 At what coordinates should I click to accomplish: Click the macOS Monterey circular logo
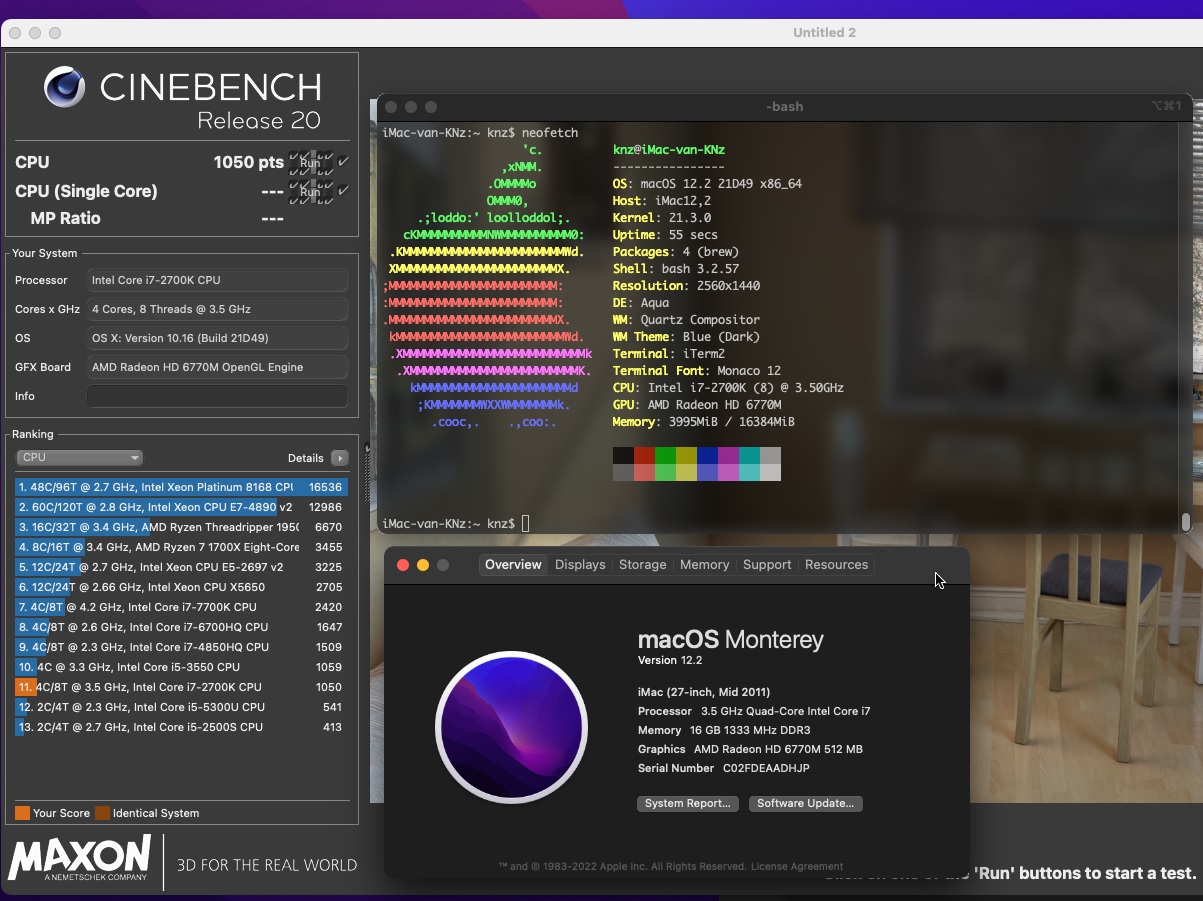511,727
